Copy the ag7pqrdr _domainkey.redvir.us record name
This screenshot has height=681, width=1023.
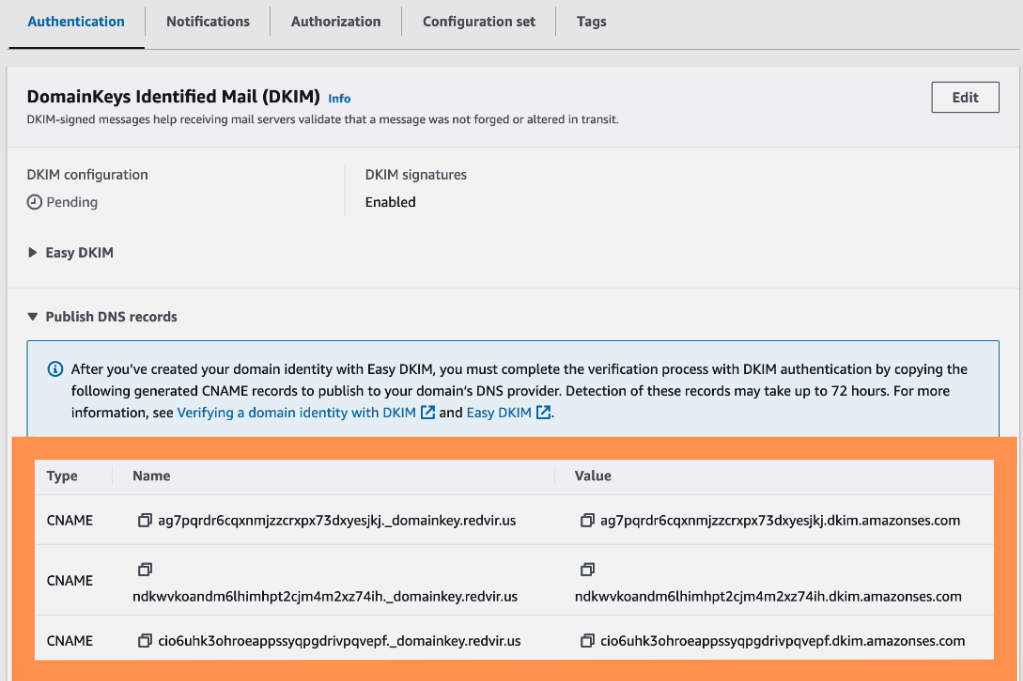[x=144, y=521]
